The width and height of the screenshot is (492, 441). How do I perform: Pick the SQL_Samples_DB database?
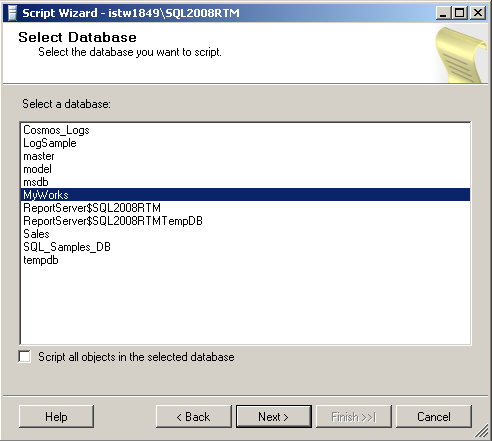coord(245,247)
